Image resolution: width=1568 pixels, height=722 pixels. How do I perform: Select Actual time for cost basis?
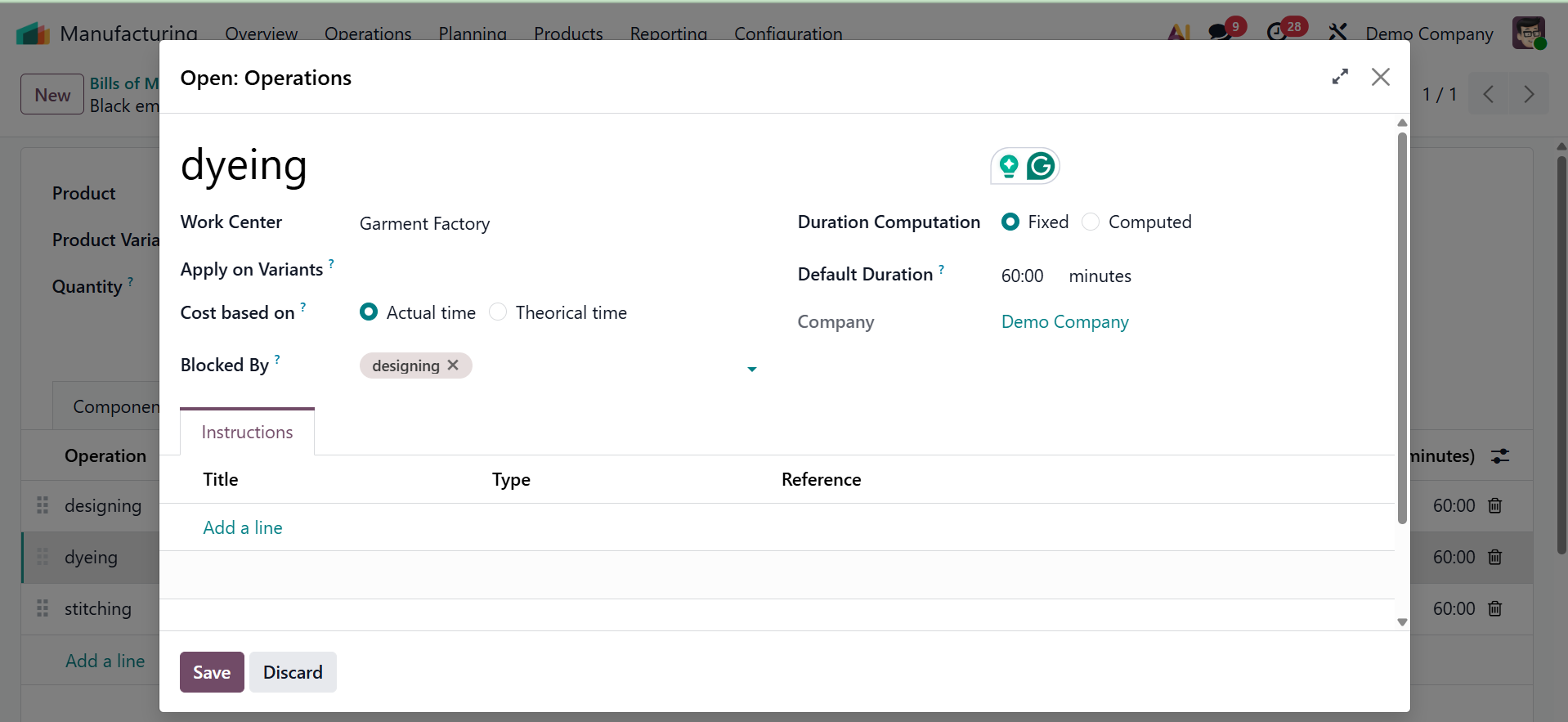pyautogui.click(x=369, y=312)
